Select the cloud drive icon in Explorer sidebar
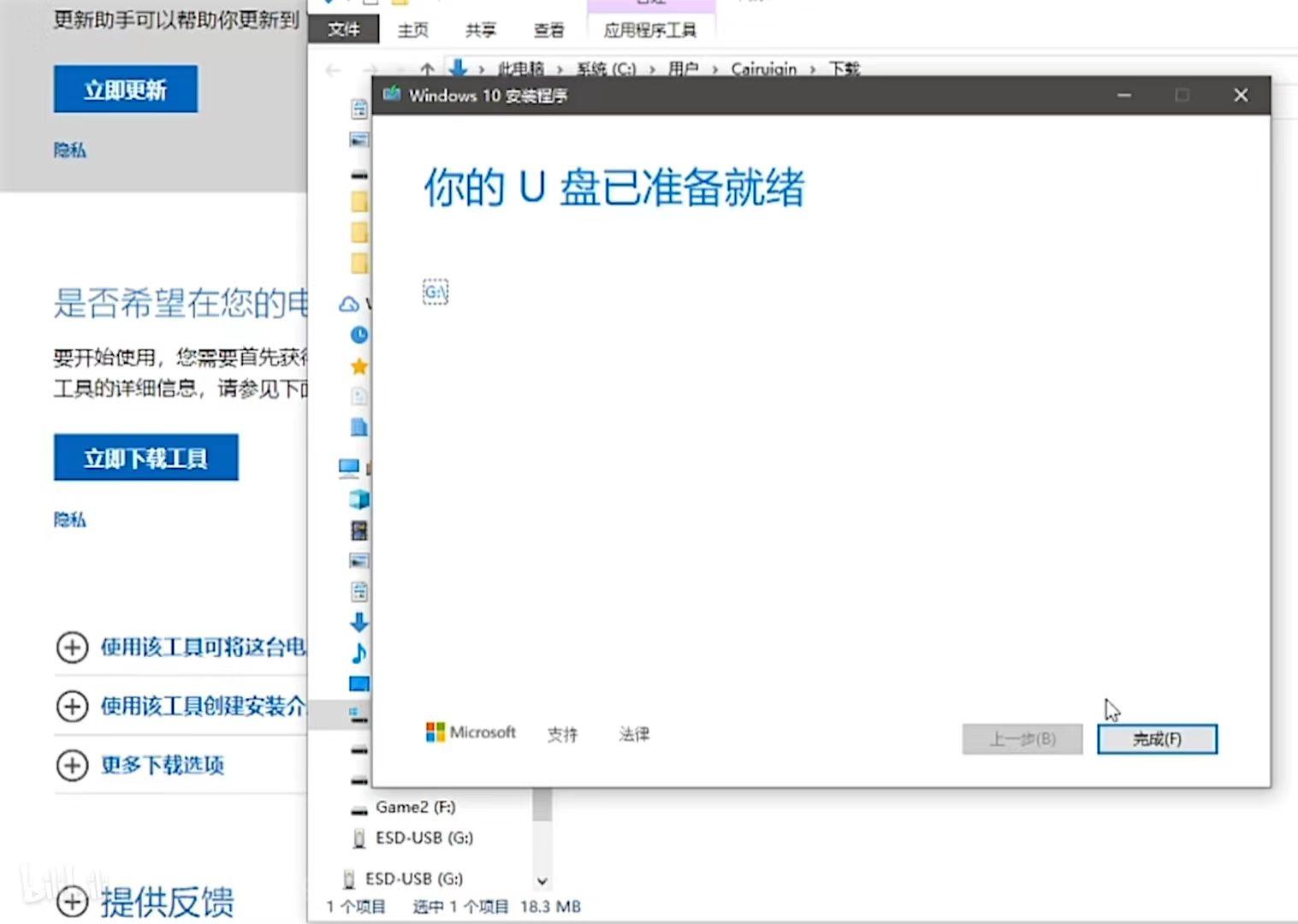 (349, 304)
